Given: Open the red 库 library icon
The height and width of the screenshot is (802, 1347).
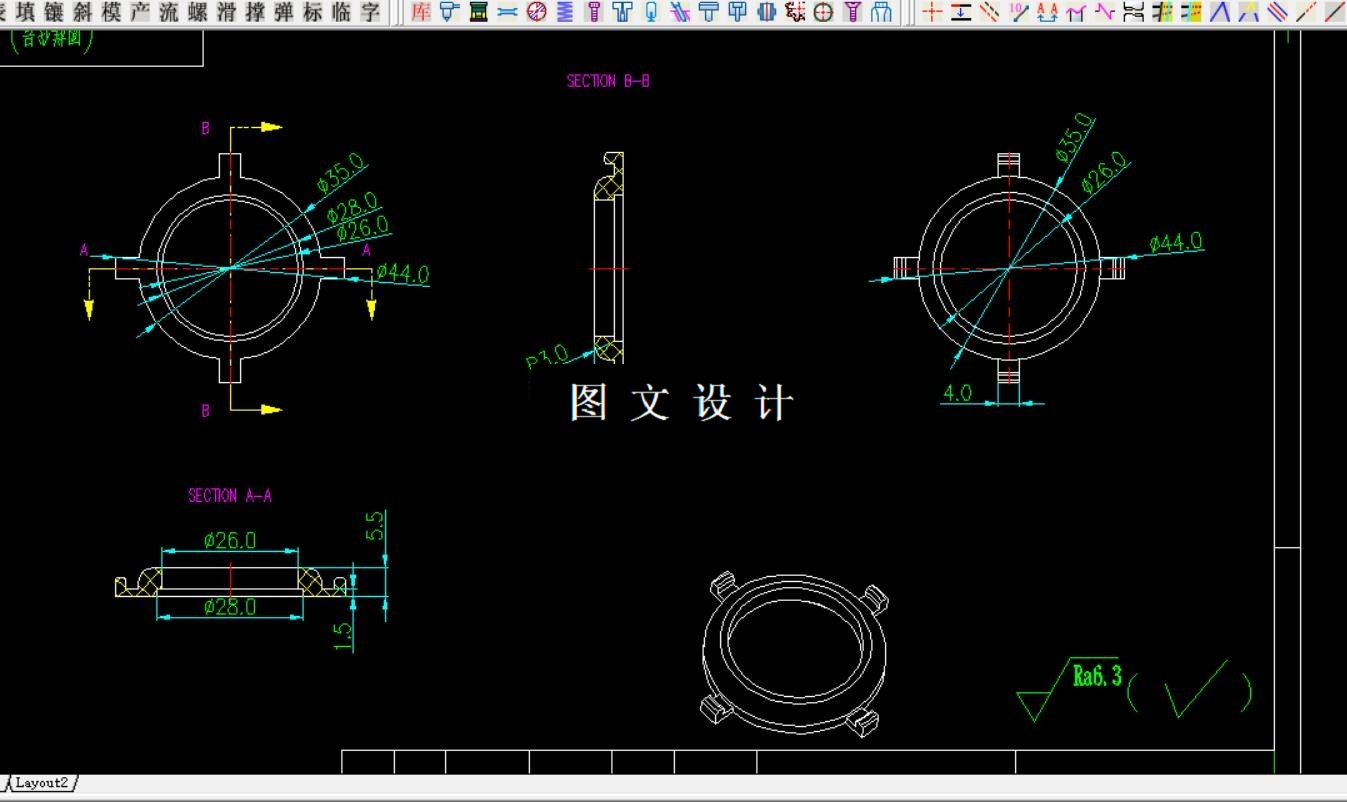Looking at the screenshot, I should coord(421,12).
